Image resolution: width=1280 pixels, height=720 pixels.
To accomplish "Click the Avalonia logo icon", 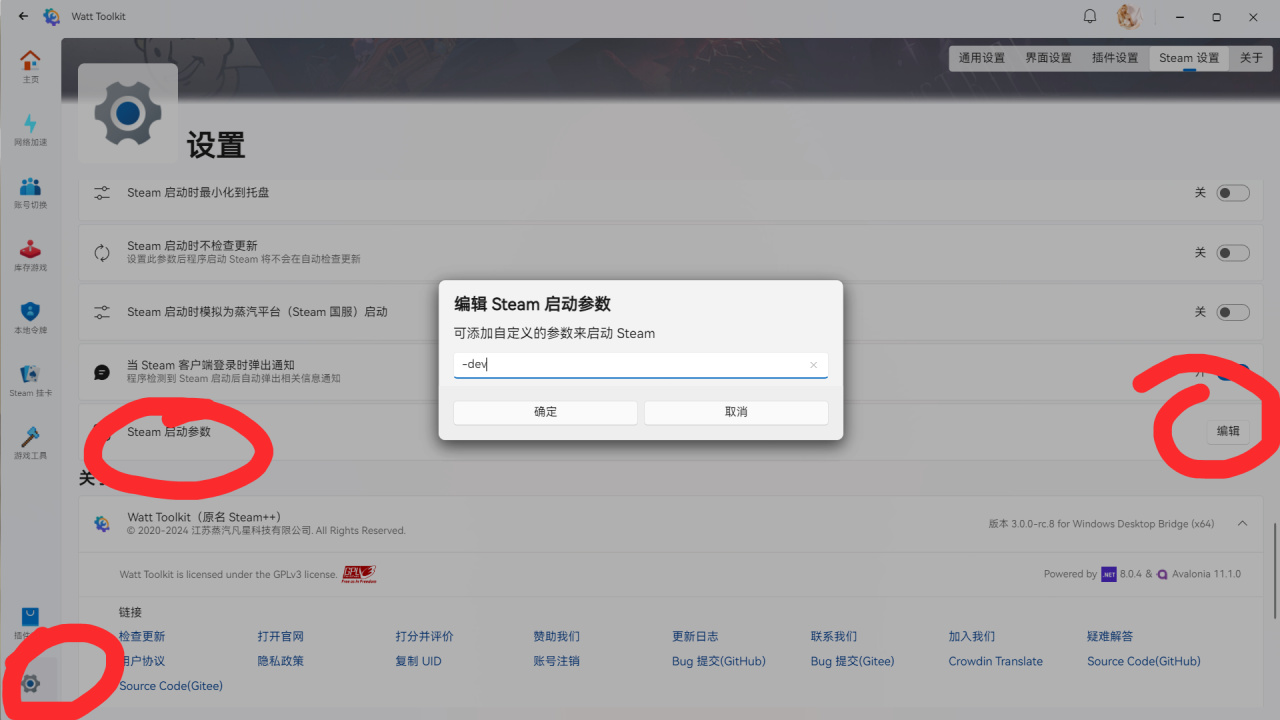I will pos(1162,574).
